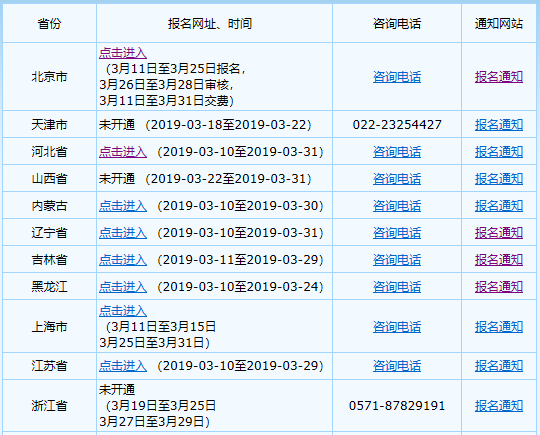The width and height of the screenshot is (540, 435).
Task: Open Jiangsu's 咨询电话 link
Action: 397,366
